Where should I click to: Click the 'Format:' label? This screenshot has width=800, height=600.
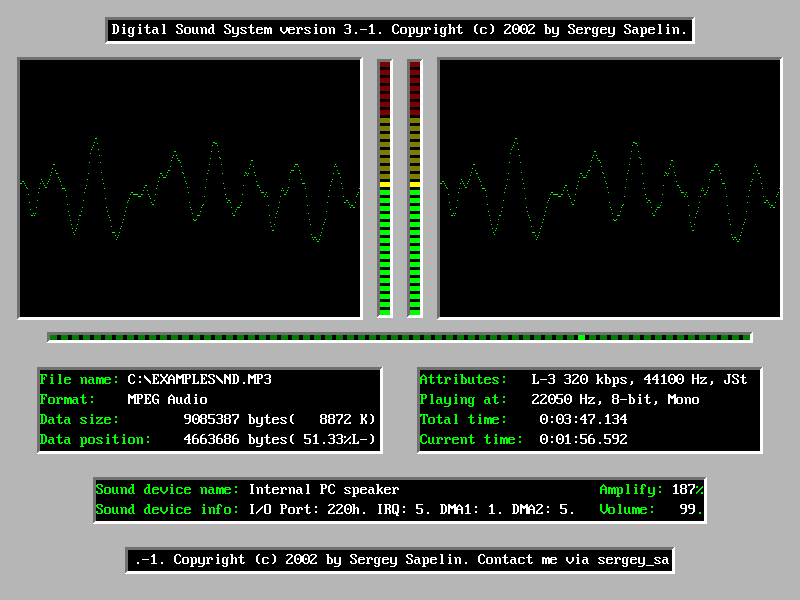(67, 399)
